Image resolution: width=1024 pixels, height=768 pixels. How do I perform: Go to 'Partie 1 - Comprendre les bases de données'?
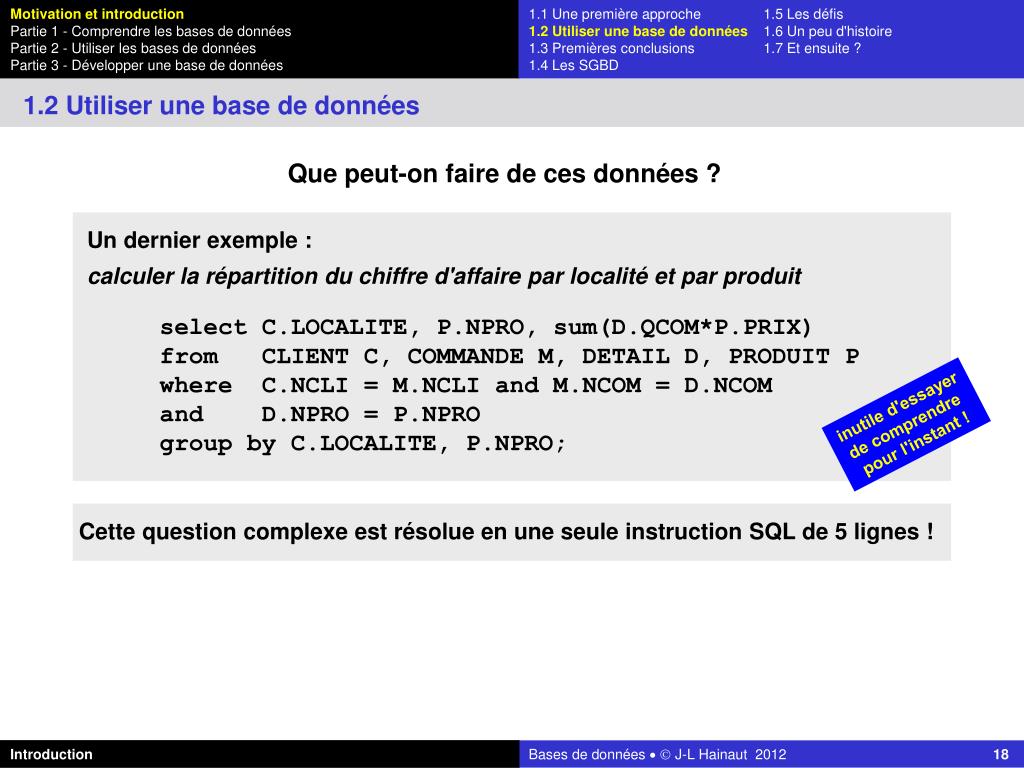point(151,31)
